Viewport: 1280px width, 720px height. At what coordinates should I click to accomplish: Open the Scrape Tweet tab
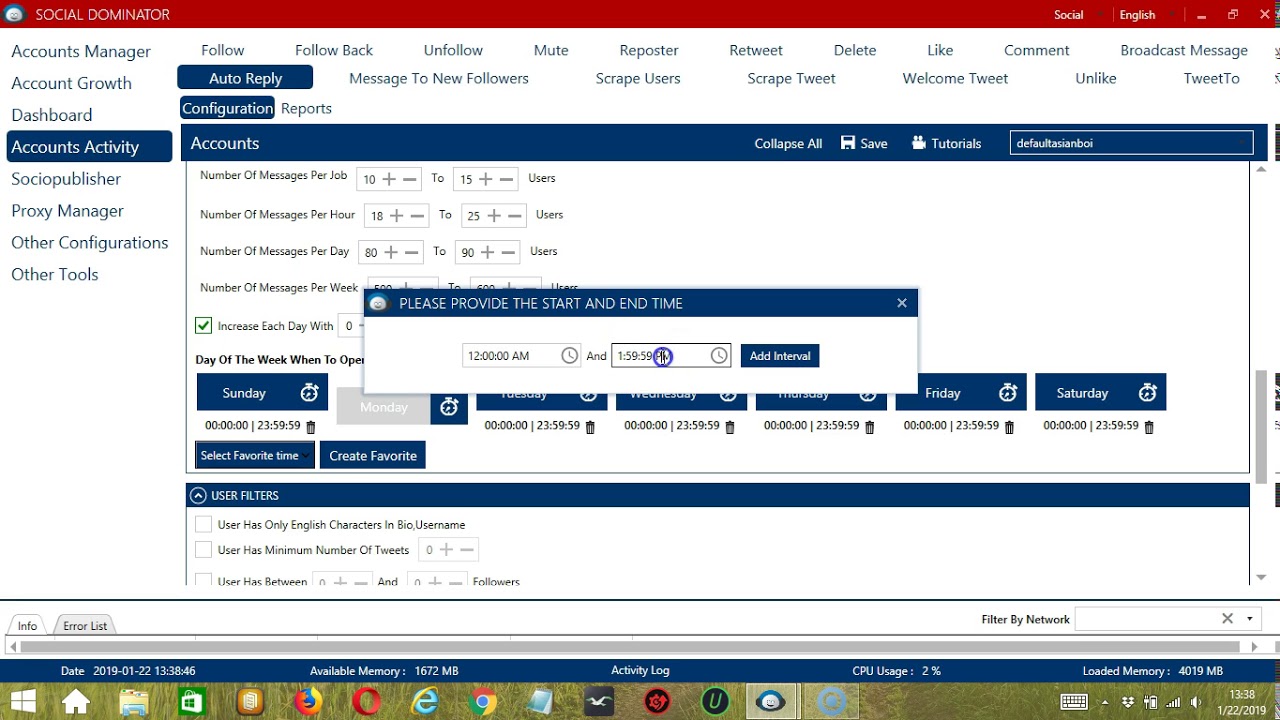tap(791, 78)
